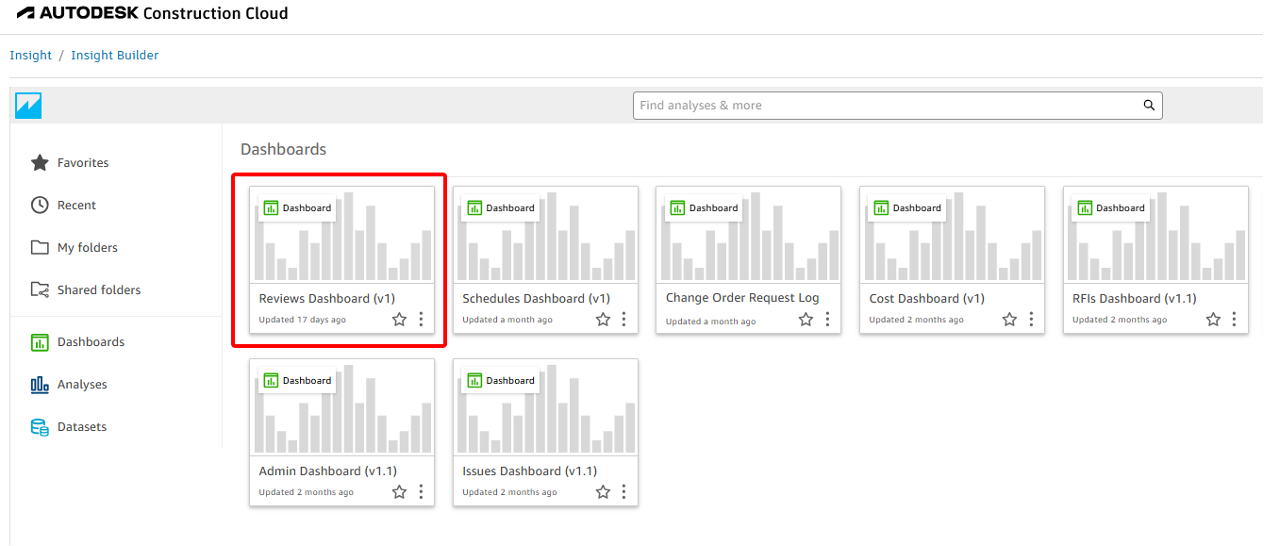Open the Change Order Request Log title
Viewport: 1264px width, 546px height.
742,298
